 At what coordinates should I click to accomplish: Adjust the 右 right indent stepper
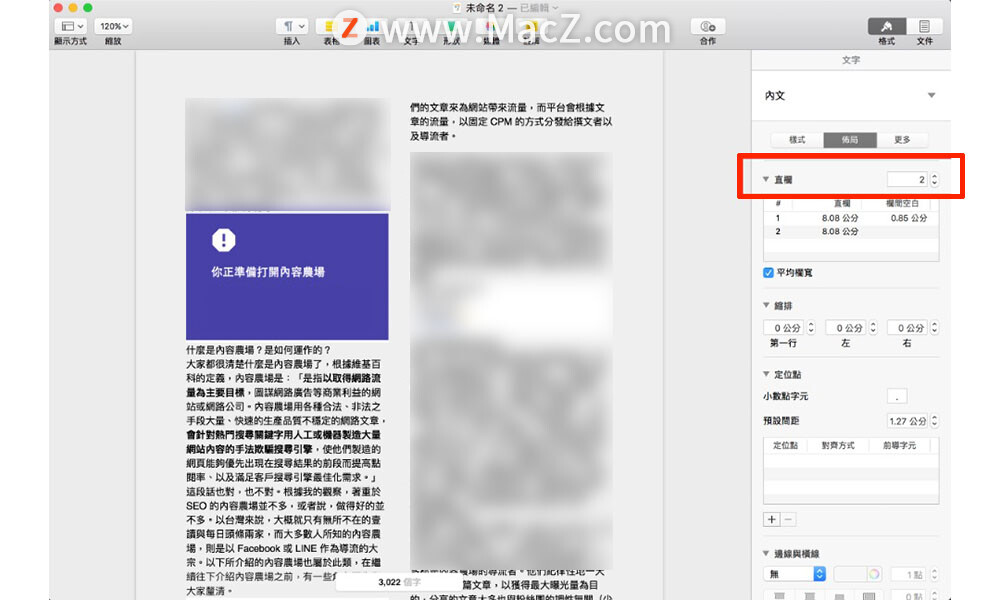click(934, 328)
